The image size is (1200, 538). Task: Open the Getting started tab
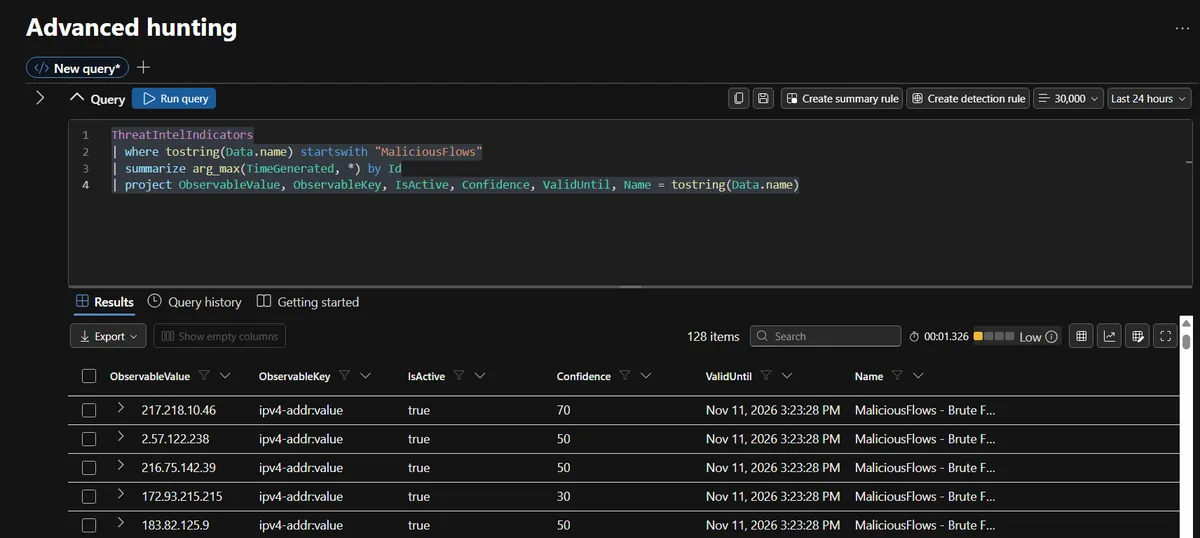click(x=308, y=302)
